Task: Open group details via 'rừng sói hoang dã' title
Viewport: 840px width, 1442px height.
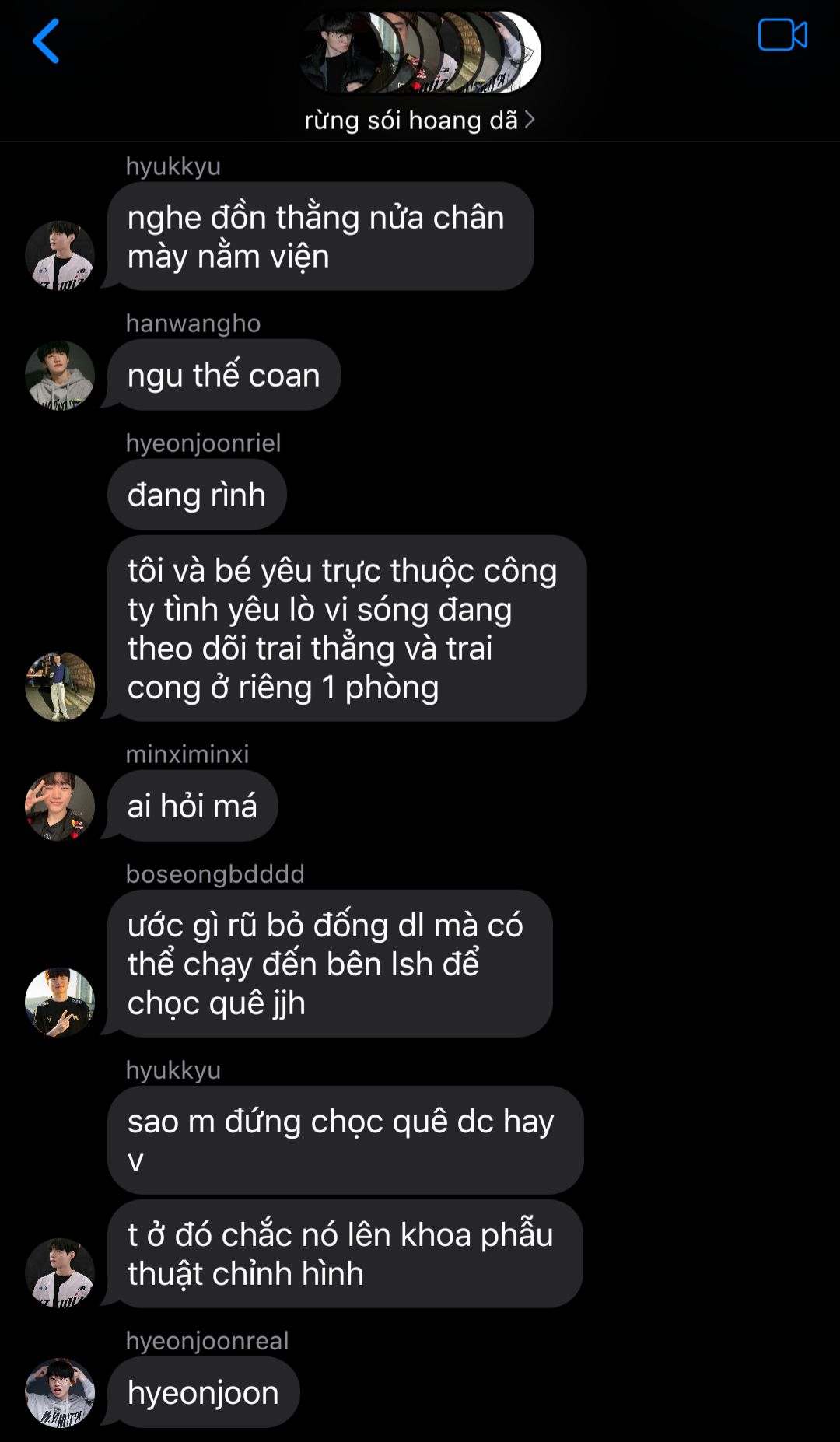Action: 411,120
